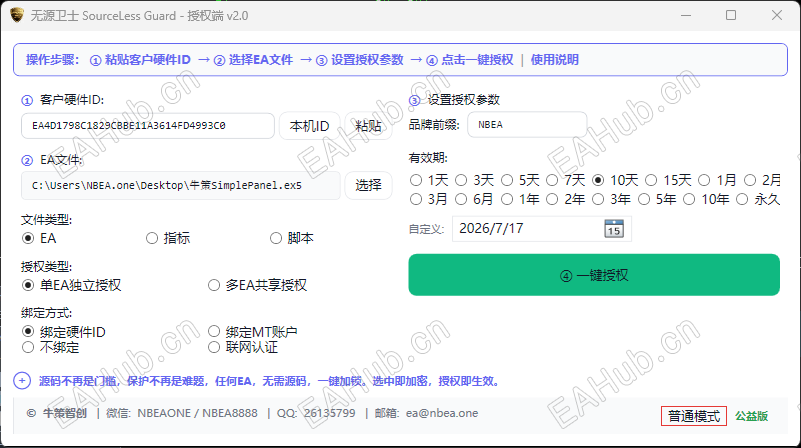Click the green 一键授权 button

[594, 275]
